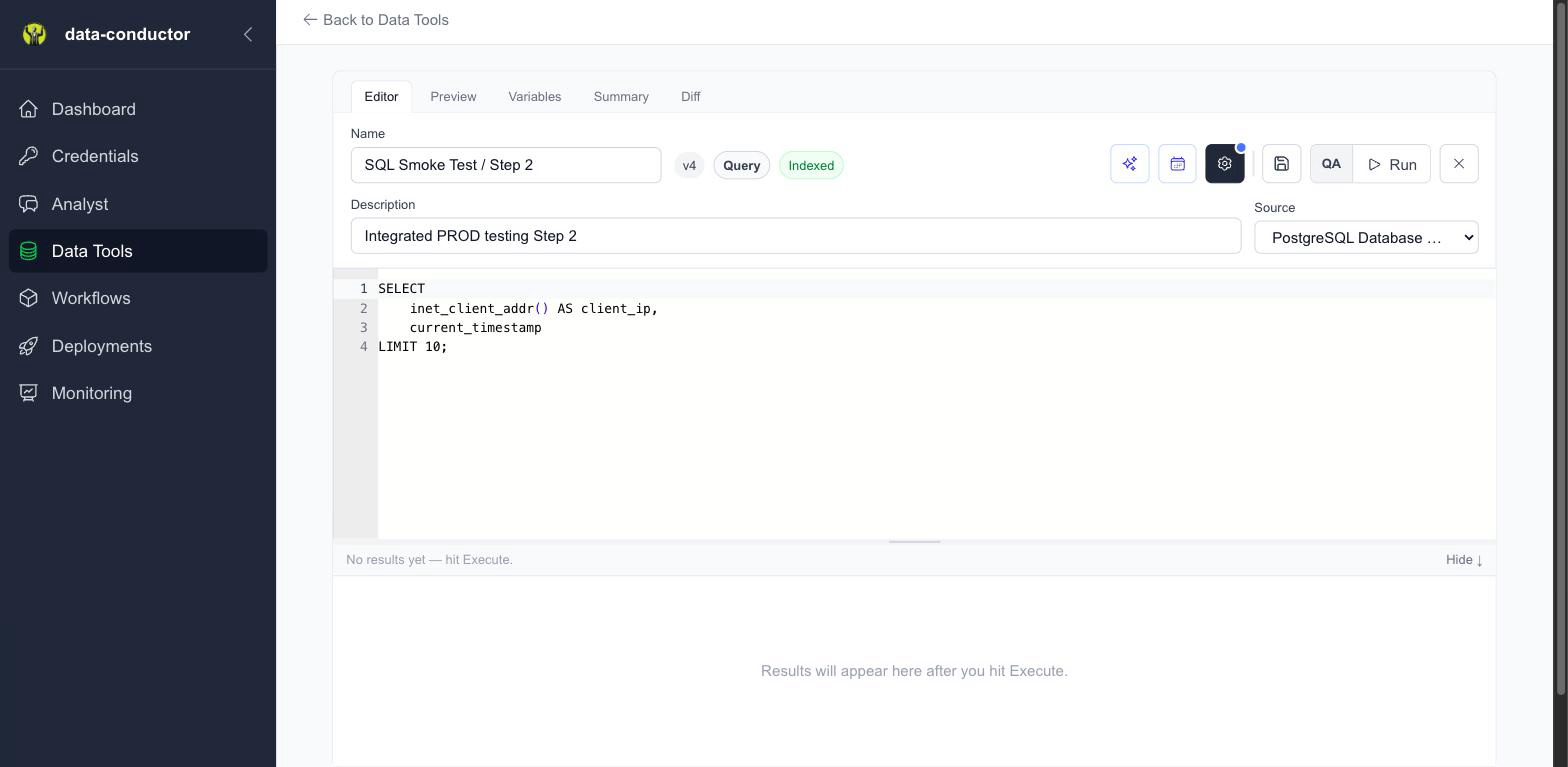Toggle the QA mode button

[1331, 164]
